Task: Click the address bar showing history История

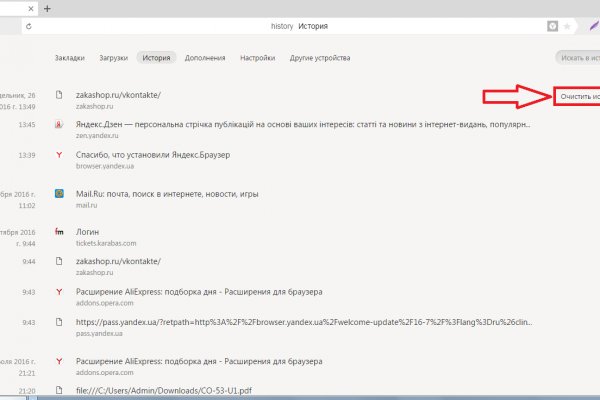Action: 300,26
